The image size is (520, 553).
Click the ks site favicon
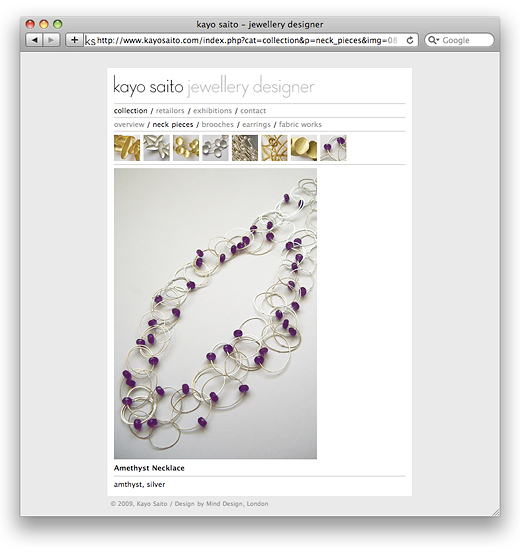pyautogui.click(x=90, y=41)
